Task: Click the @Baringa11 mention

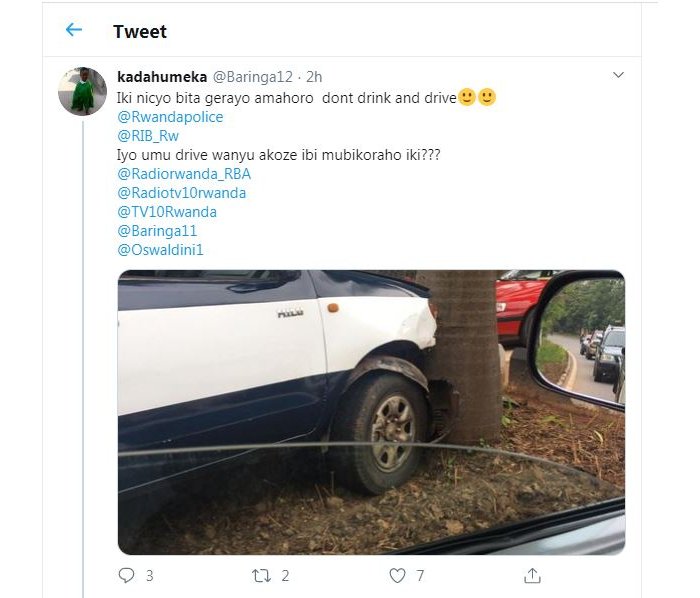Action: 157,231
